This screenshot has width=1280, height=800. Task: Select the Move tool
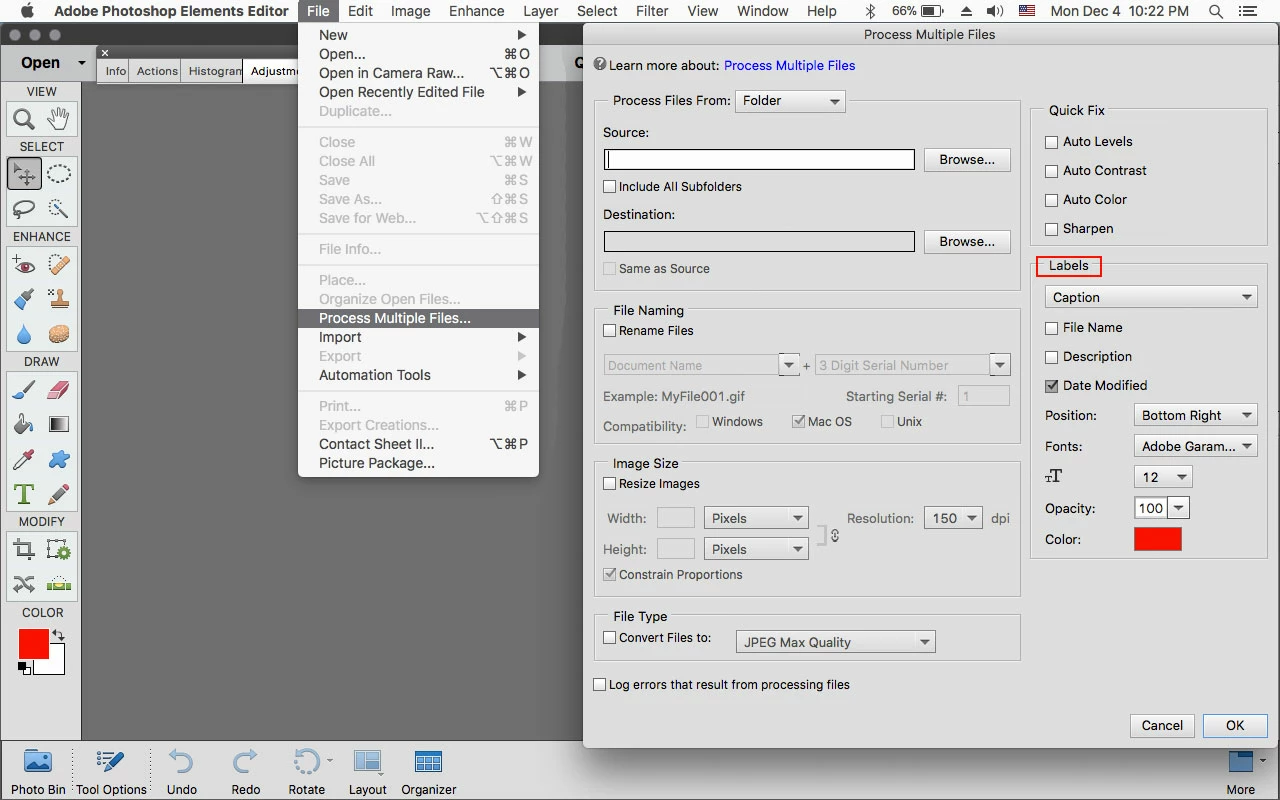[24, 174]
